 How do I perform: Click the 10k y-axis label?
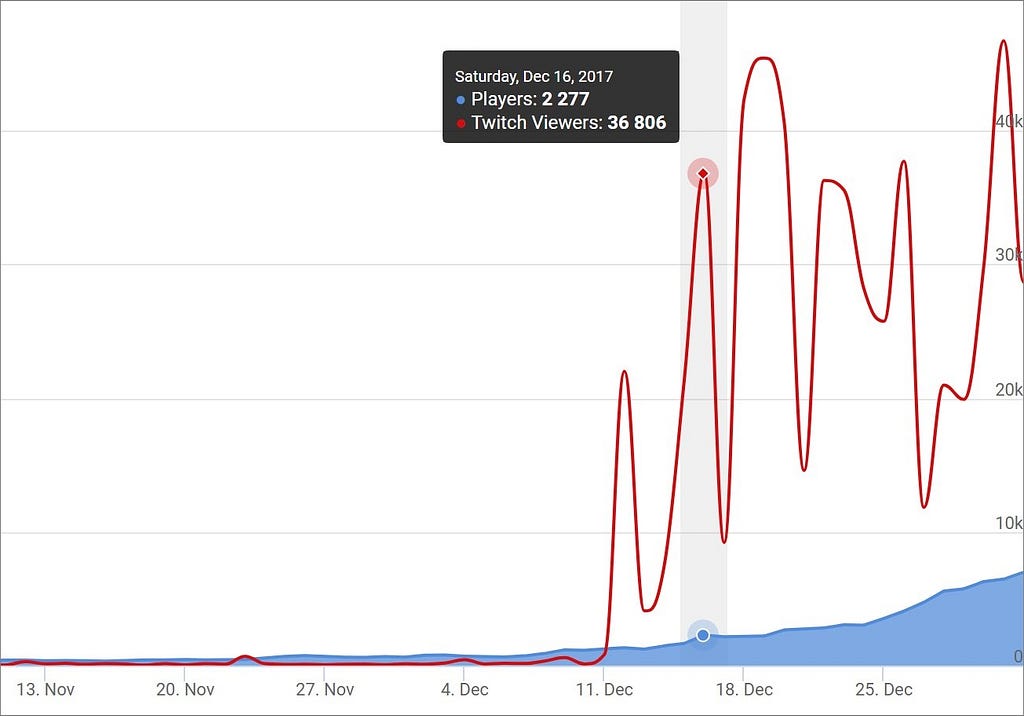click(1009, 523)
